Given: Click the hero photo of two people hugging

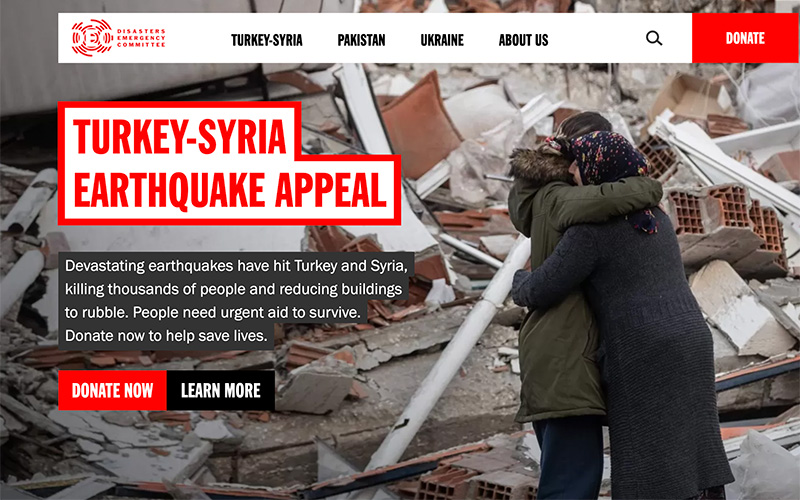Looking at the screenshot, I should 612,306.
